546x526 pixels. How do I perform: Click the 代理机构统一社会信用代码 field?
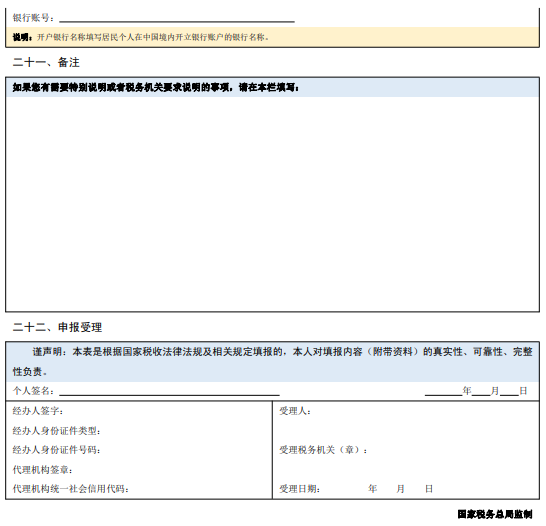point(200,489)
